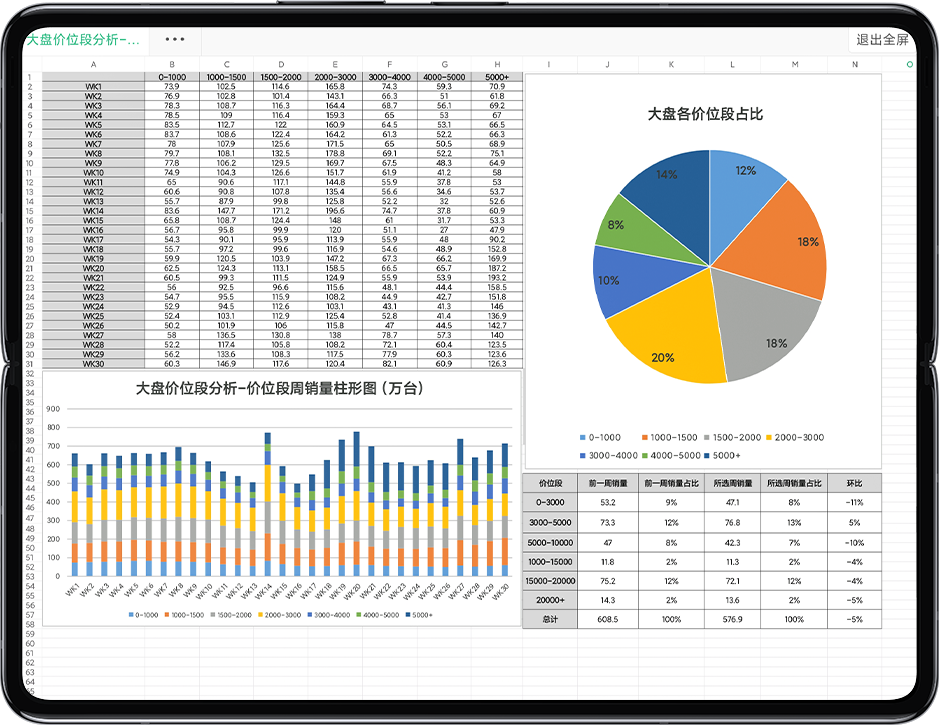The height and width of the screenshot is (725, 939).
Task: Click the 总计 row label cell
Action: click(550, 619)
